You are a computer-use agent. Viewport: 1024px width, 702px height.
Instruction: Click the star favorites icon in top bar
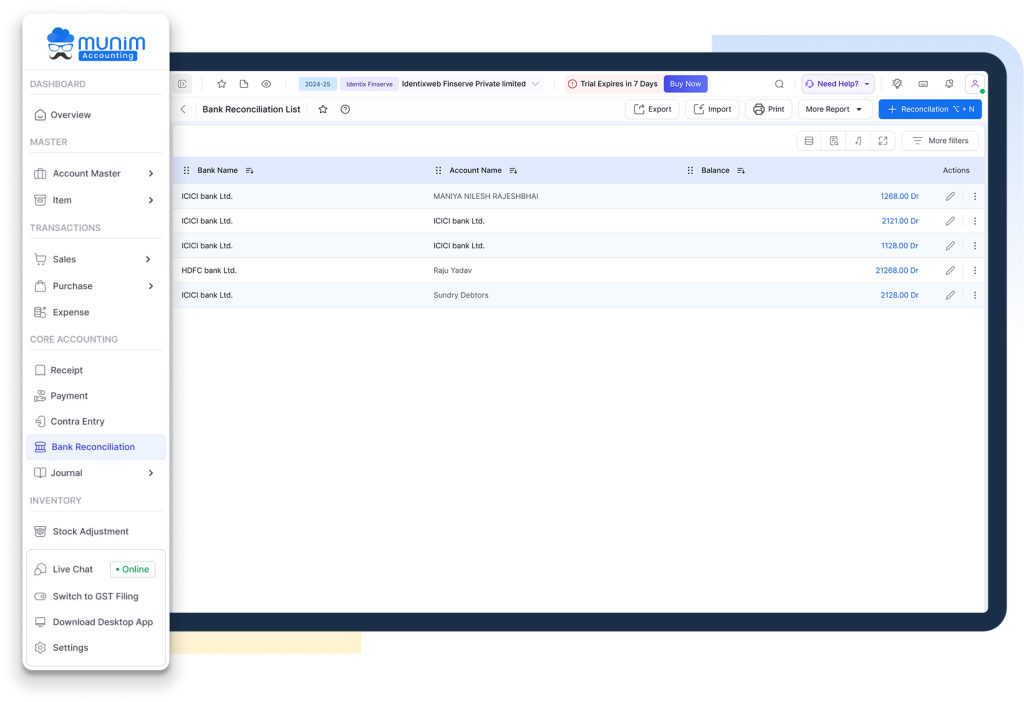pos(221,84)
